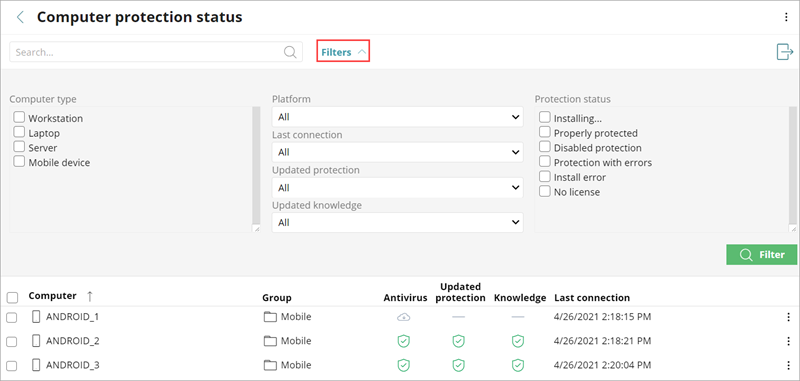Image resolution: width=800 pixels, height=381 pixels.
Task: Check the No license checkbox
Action: pos(545,191)
